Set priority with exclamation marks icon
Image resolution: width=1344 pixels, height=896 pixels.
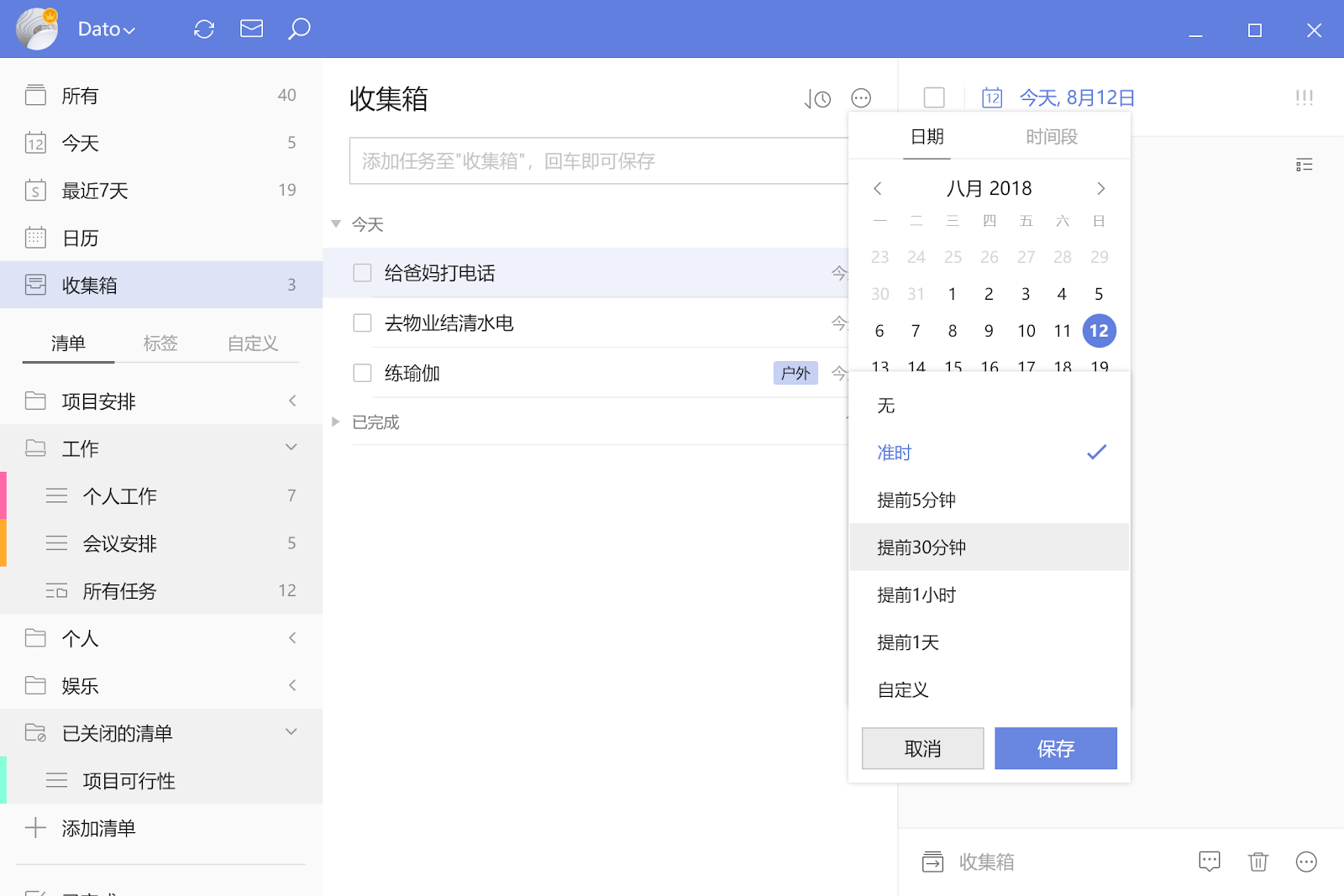point(1304,97)
